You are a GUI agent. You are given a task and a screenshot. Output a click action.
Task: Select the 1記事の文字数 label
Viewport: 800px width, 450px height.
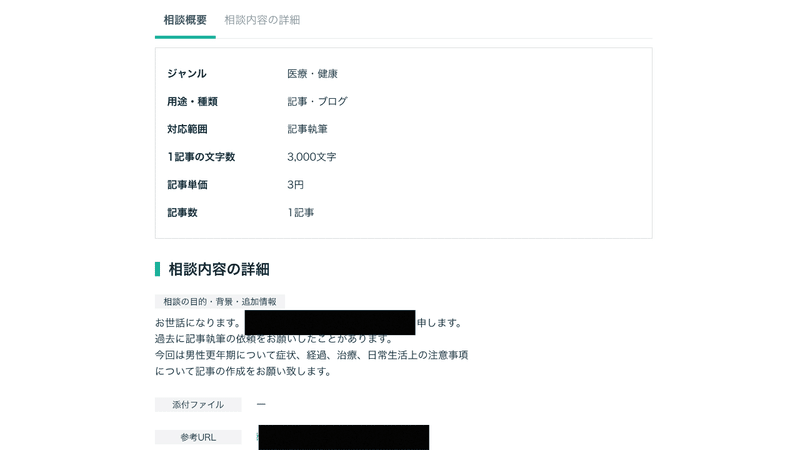[x=201, y=157]
